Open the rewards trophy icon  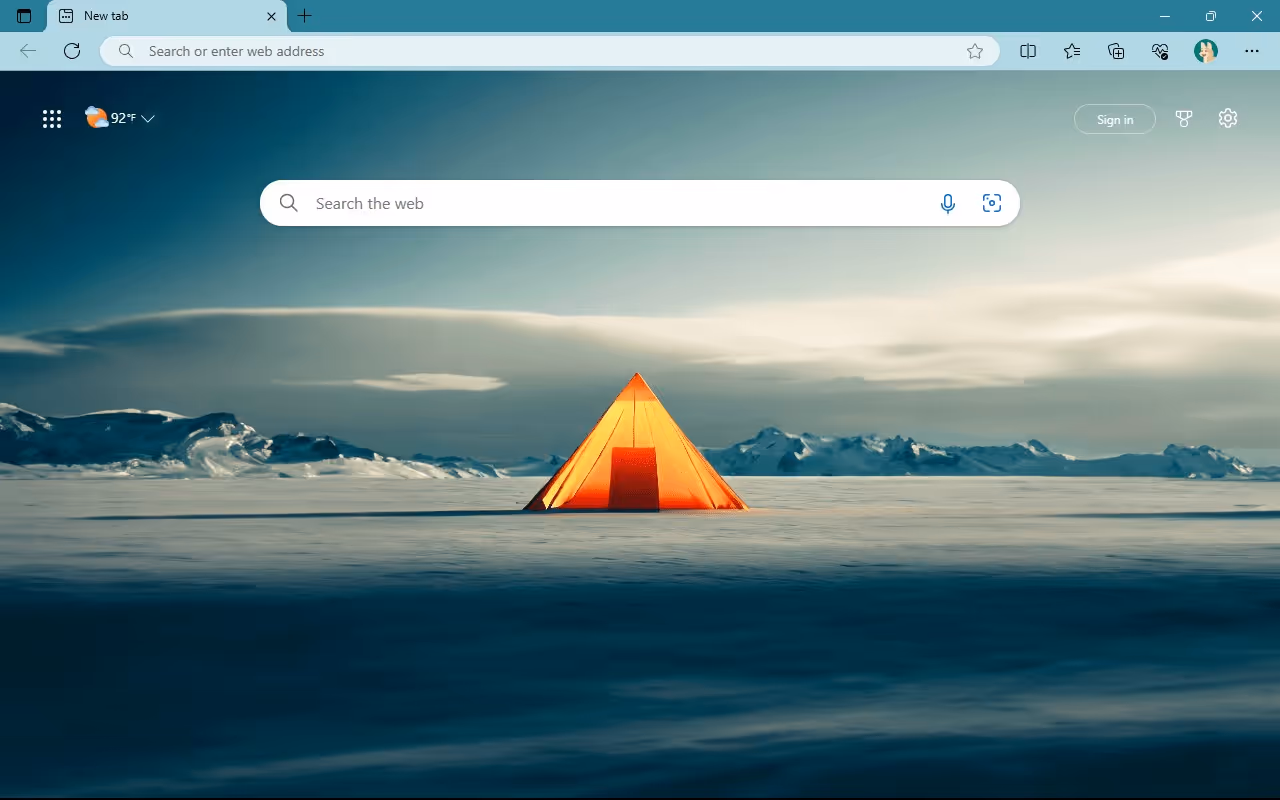[x=1184, y=119]
